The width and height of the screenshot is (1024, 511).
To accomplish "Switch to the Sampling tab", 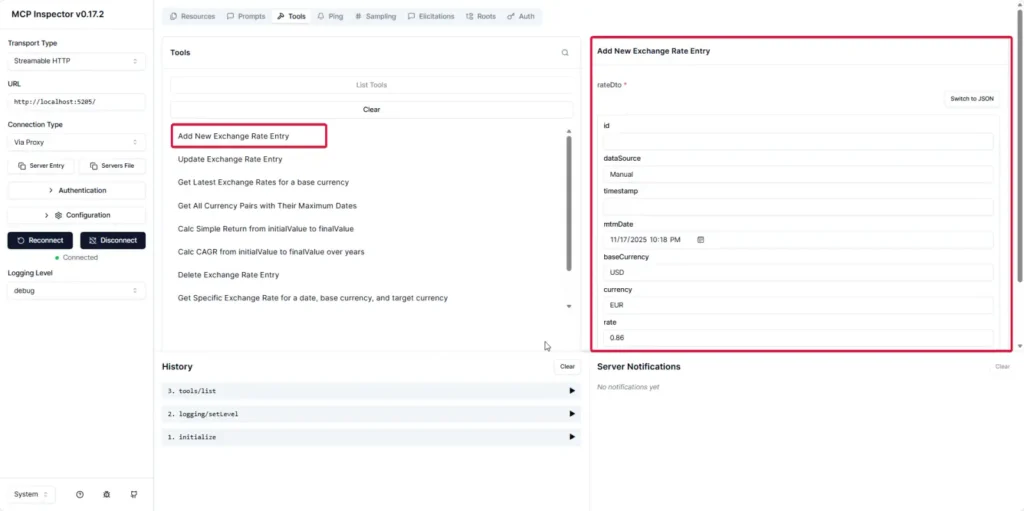I will (x=375, y=17).
